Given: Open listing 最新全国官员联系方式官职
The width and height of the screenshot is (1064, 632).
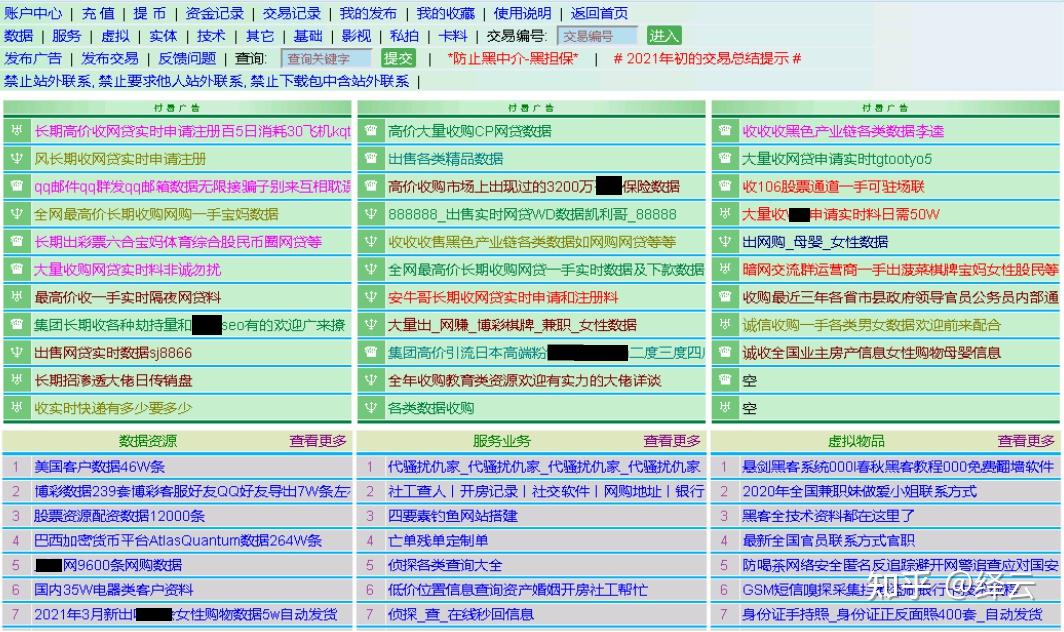Looking at the screenshot, I should [x=828, y=540].
